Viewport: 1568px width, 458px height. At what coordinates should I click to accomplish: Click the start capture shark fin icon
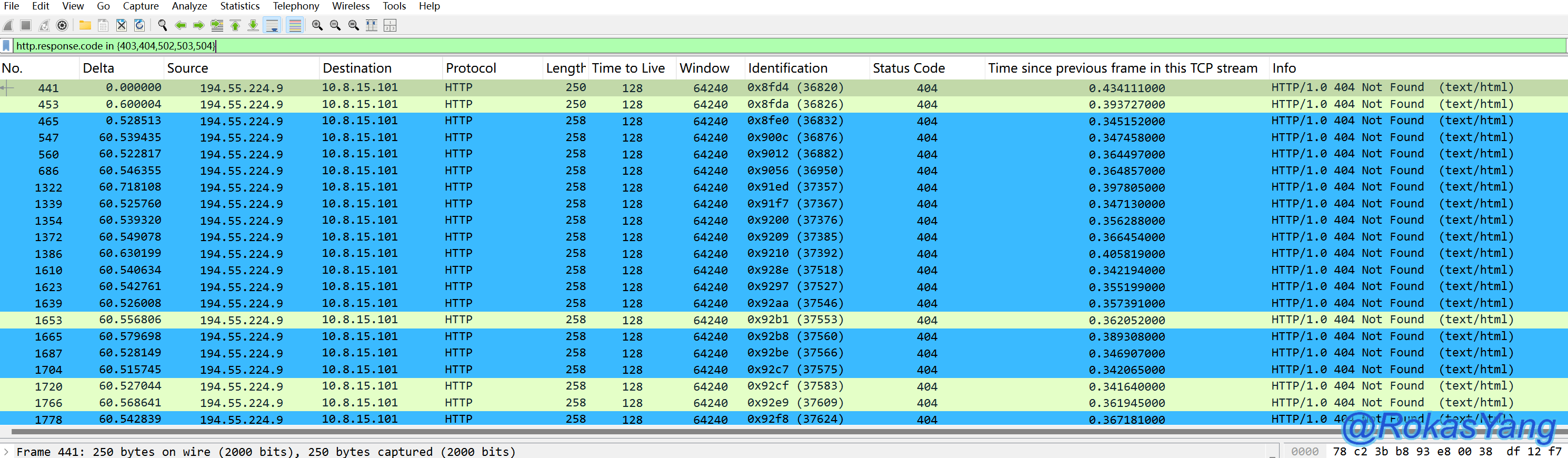pyautogui.click(x=8, y=25)
